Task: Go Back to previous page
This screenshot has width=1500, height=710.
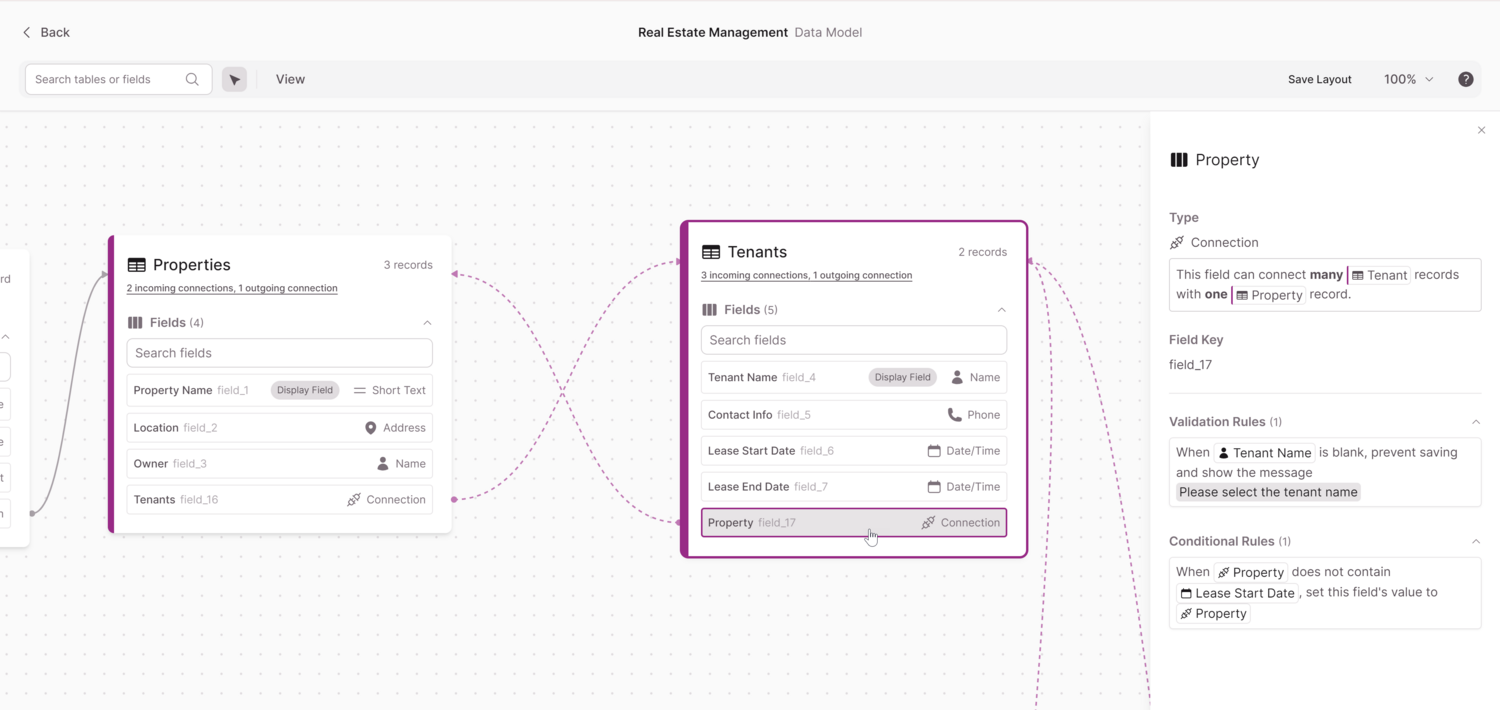Action: click(x=46, y=32)
